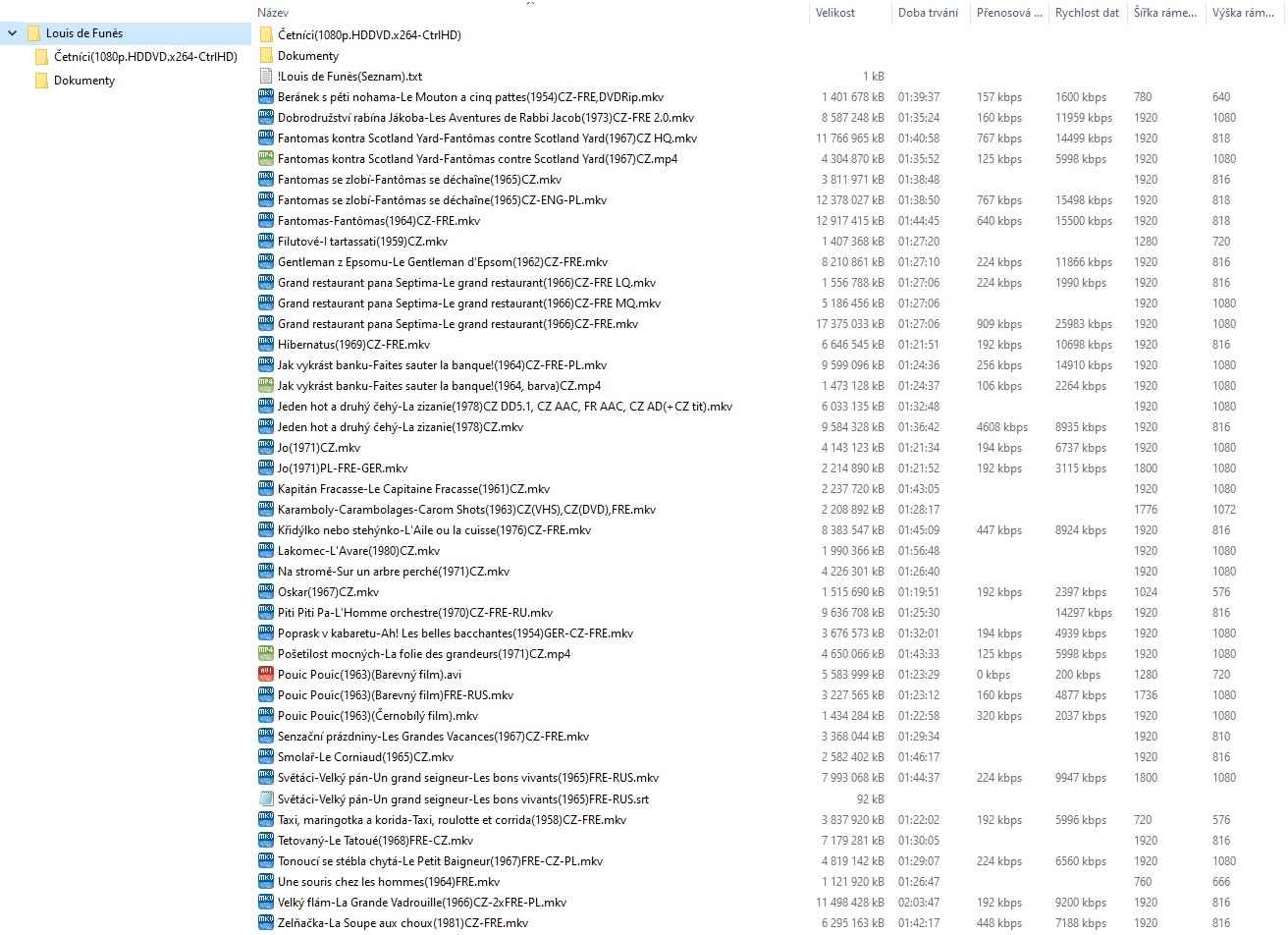
Task: Sort by Doba trvání column header
Action: 928,13
